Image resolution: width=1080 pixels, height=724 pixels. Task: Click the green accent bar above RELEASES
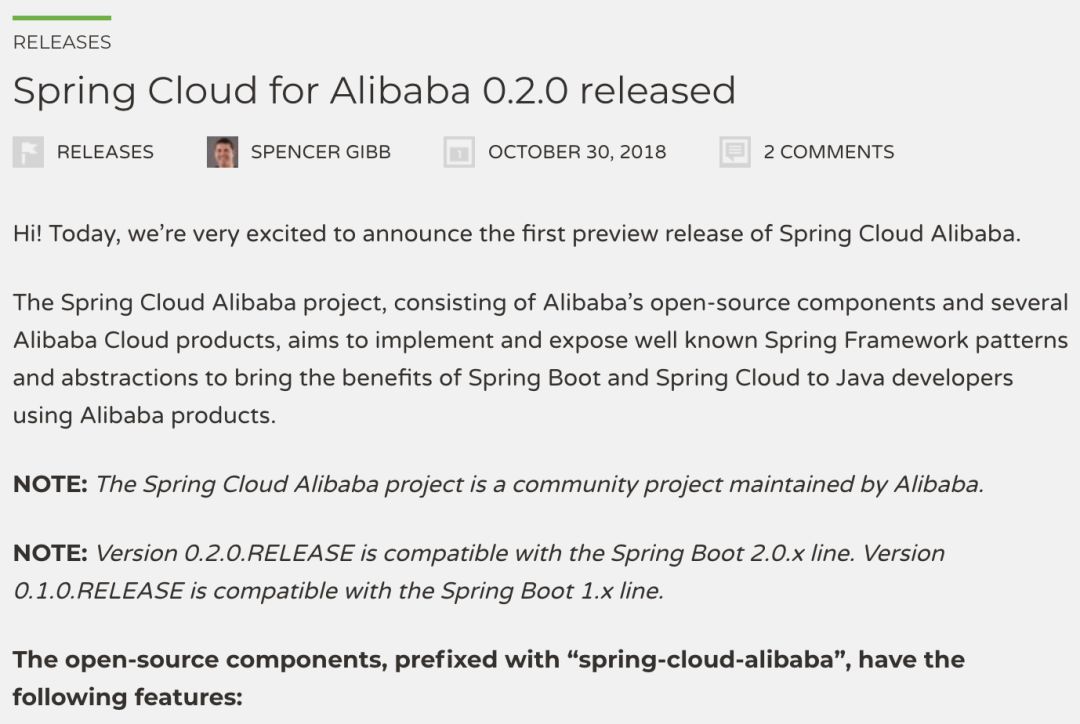[x=62, y=18]
